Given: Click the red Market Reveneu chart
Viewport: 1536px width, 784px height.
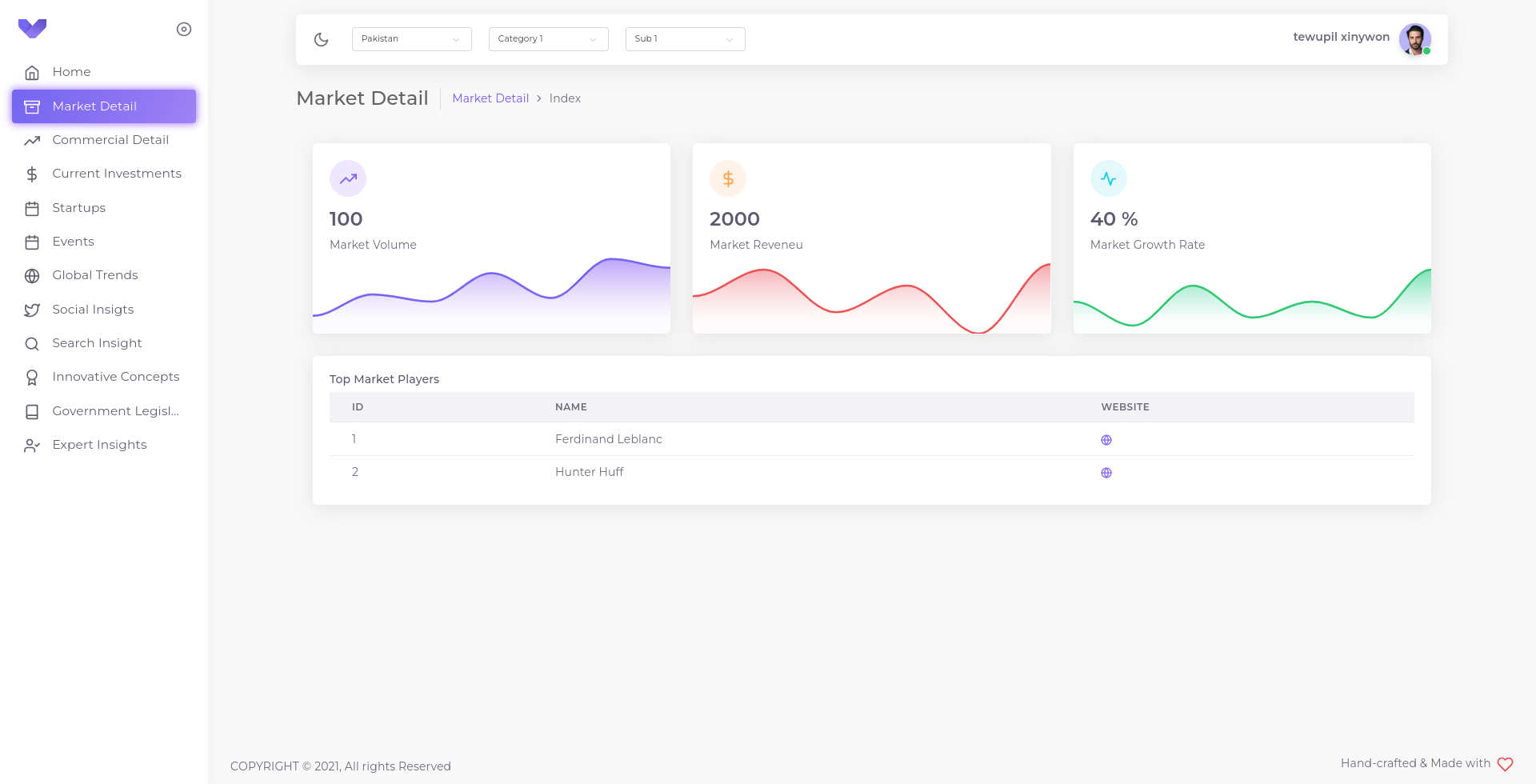Looking at the screenshot, I should (871, 298).
